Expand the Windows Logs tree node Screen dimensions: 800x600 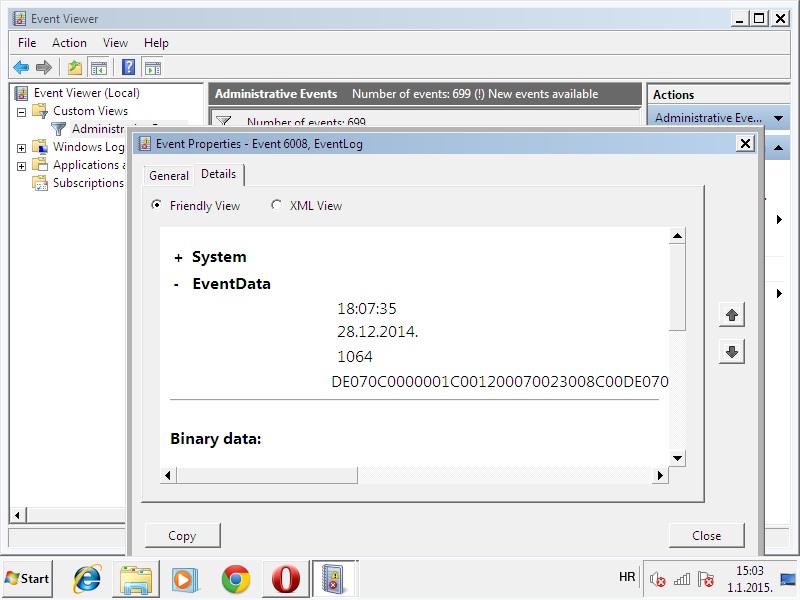21,148
